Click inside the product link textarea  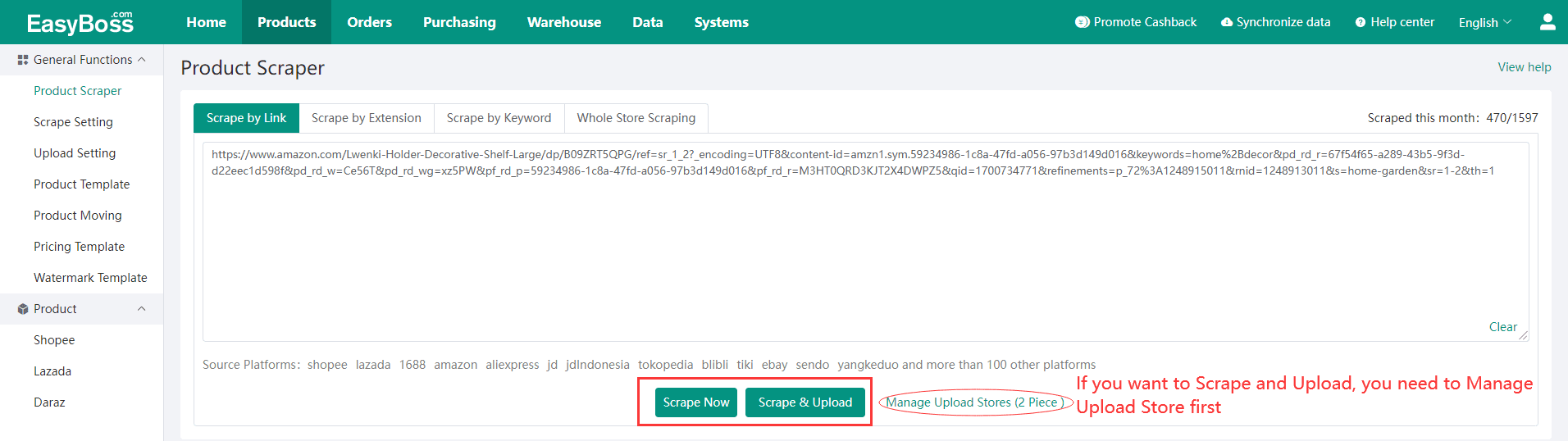pyautogui.click(x=865, y=242)
